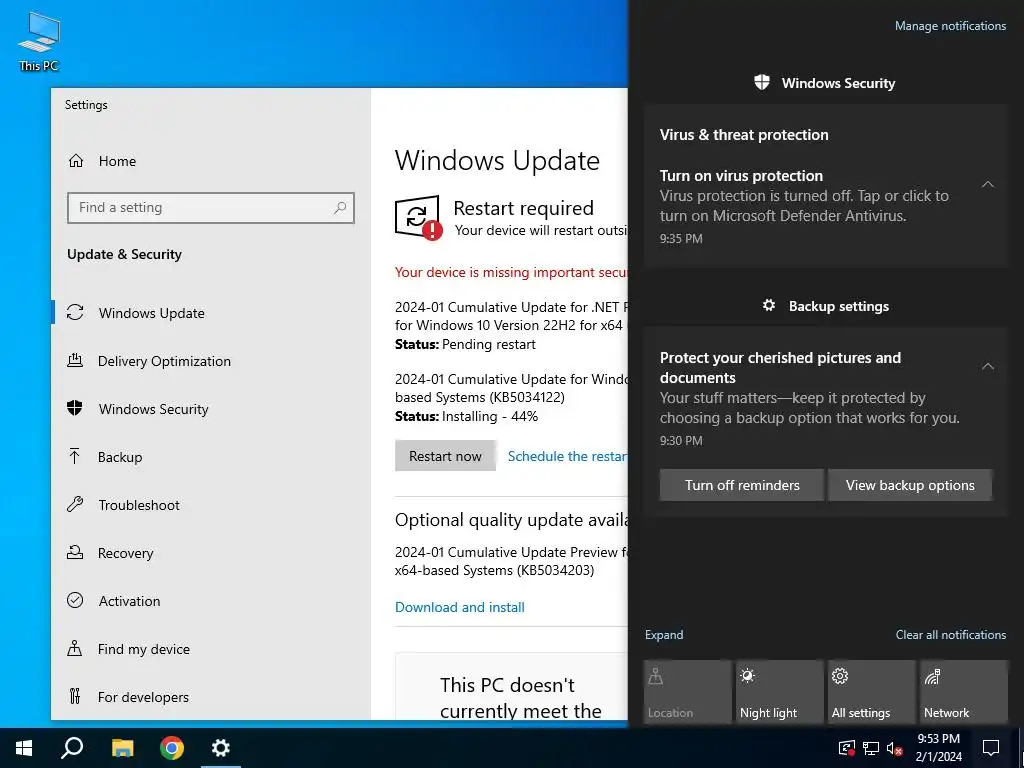
Task: Click the For developers tools icon
Action: point(74,696)
